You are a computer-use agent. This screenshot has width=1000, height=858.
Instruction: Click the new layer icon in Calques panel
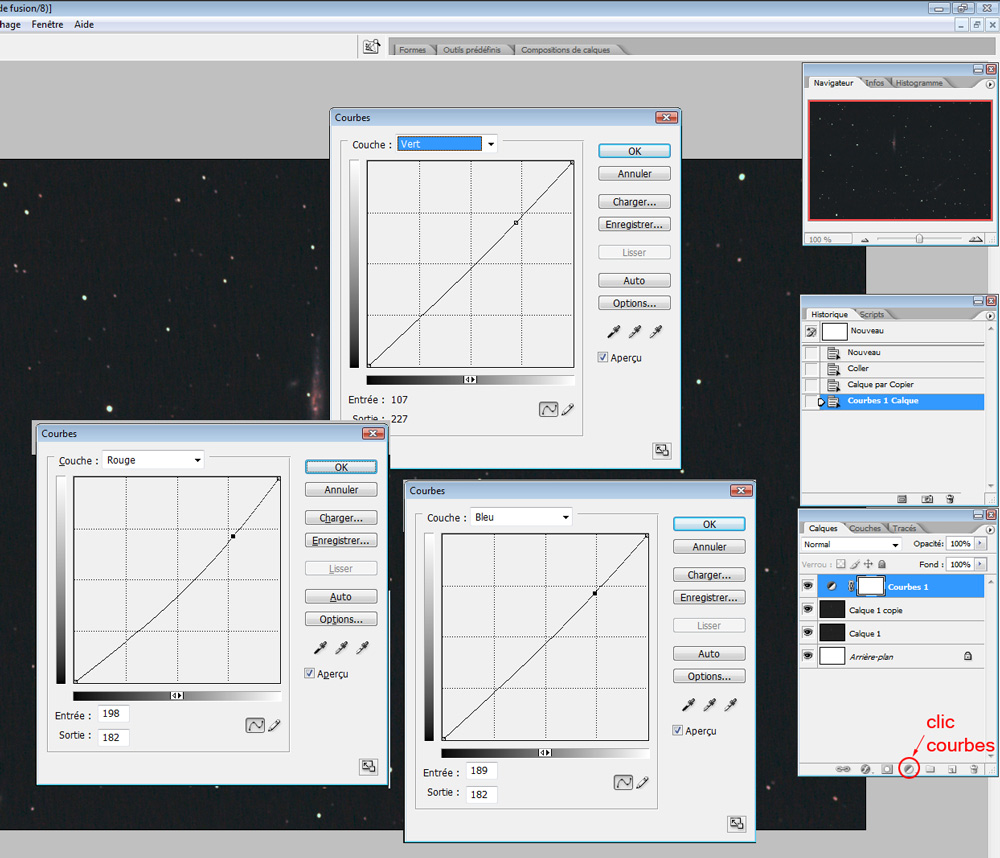click(x=952, y=769)
